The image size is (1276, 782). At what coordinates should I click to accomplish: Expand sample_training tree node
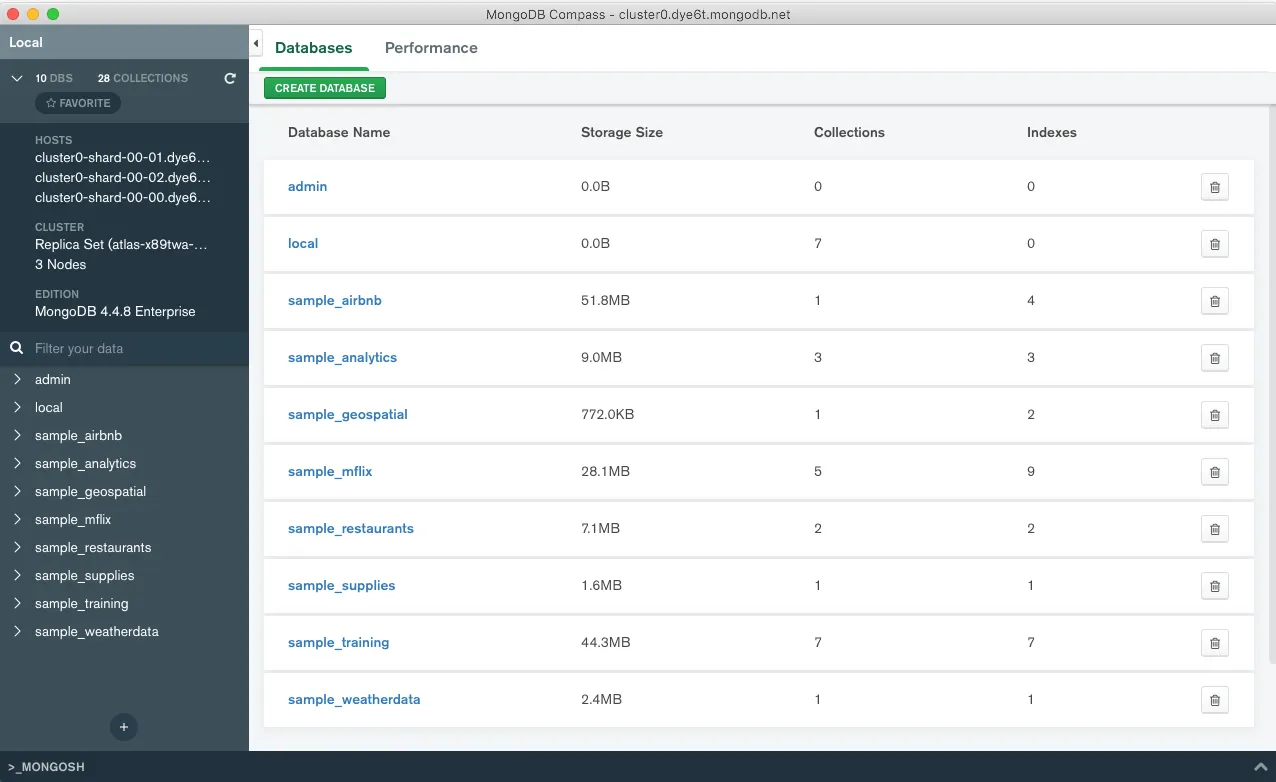pos(17,603)
